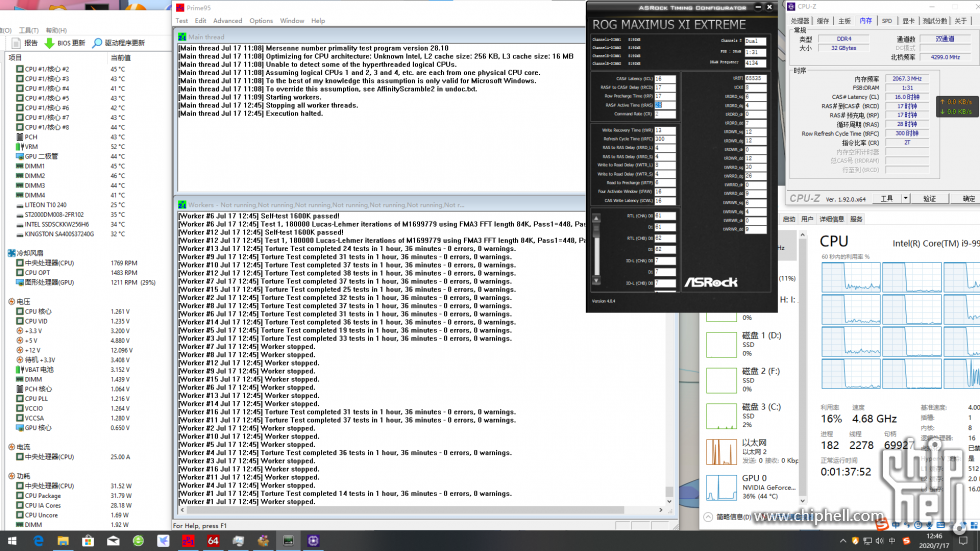Select 磁盘 1 (D:) in Task Manager sidebar
This screenshot has height=551, width=980.
pos(751,344)
